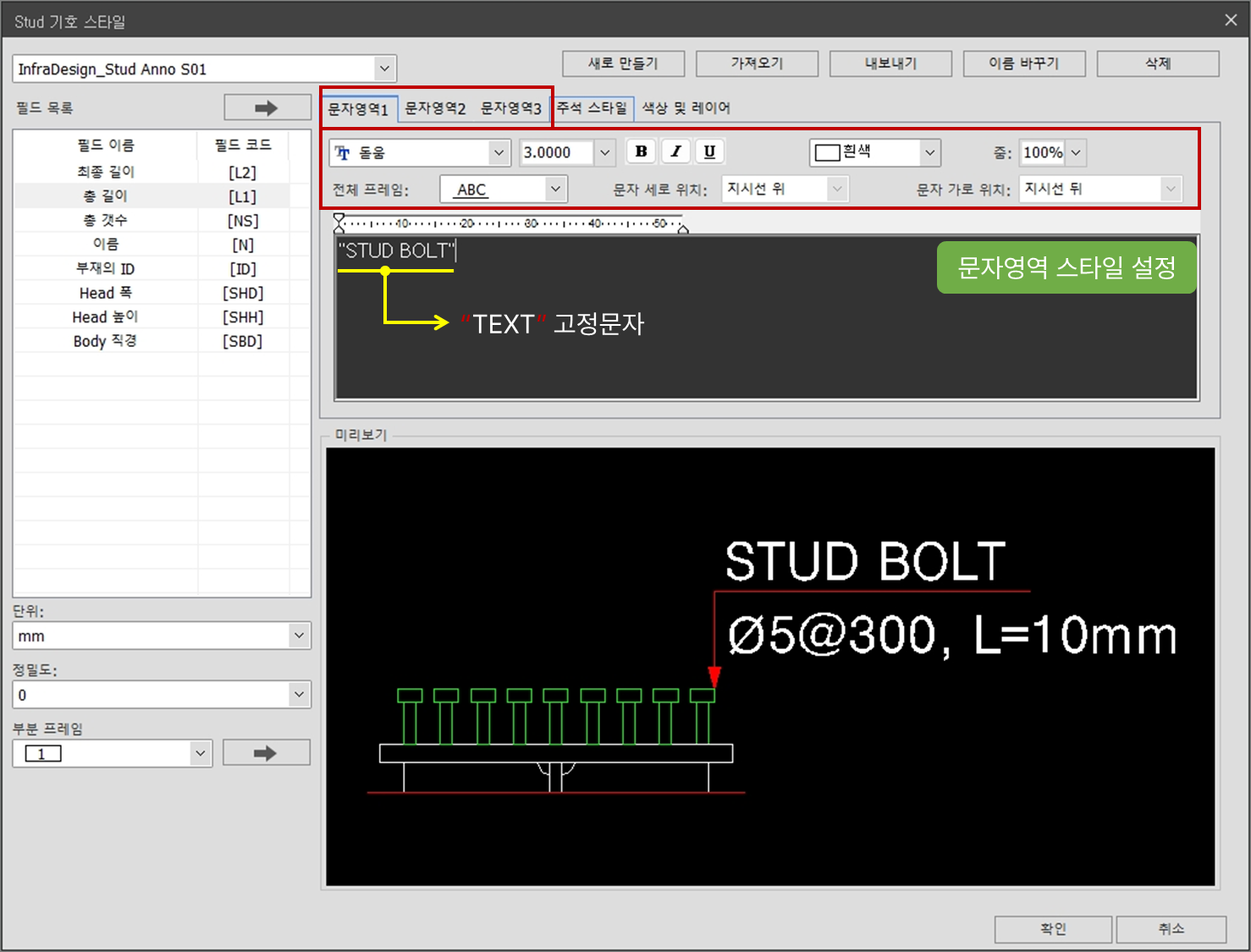Cancel with the 취소 button
The height and width of the screenshot is (952, 1251).
click(x=1171, y=929)
